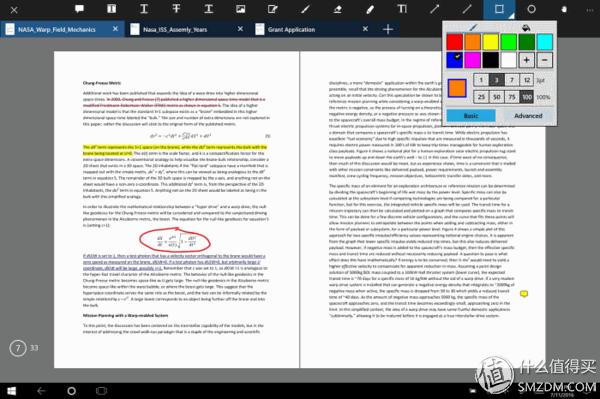Select the pan hand tool

(564, 9)
